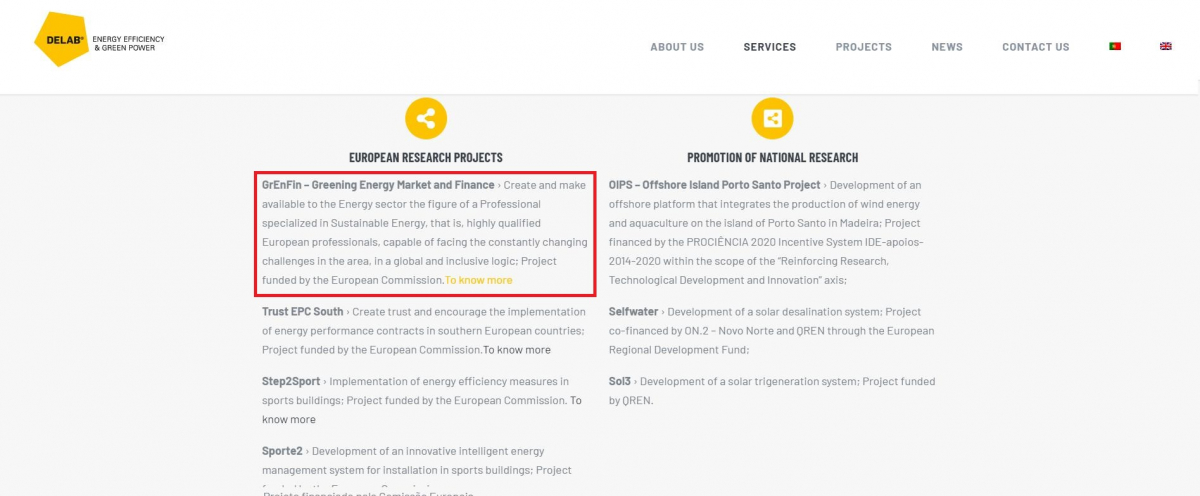The width and height of the screenshot is (1200, 496).
Task: Click the Sol3 project heading
Action: point(620,382)
